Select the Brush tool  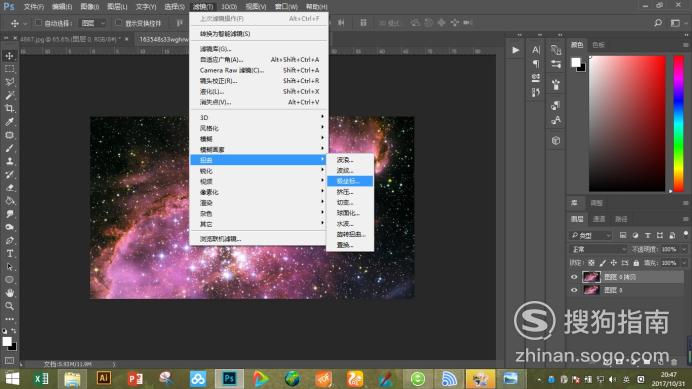click(9, 148)
